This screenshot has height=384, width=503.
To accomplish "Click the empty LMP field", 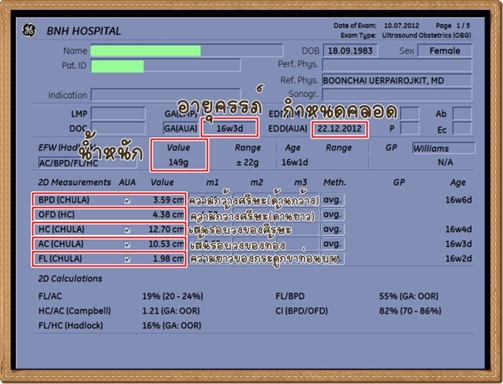I will coord(118,114).
